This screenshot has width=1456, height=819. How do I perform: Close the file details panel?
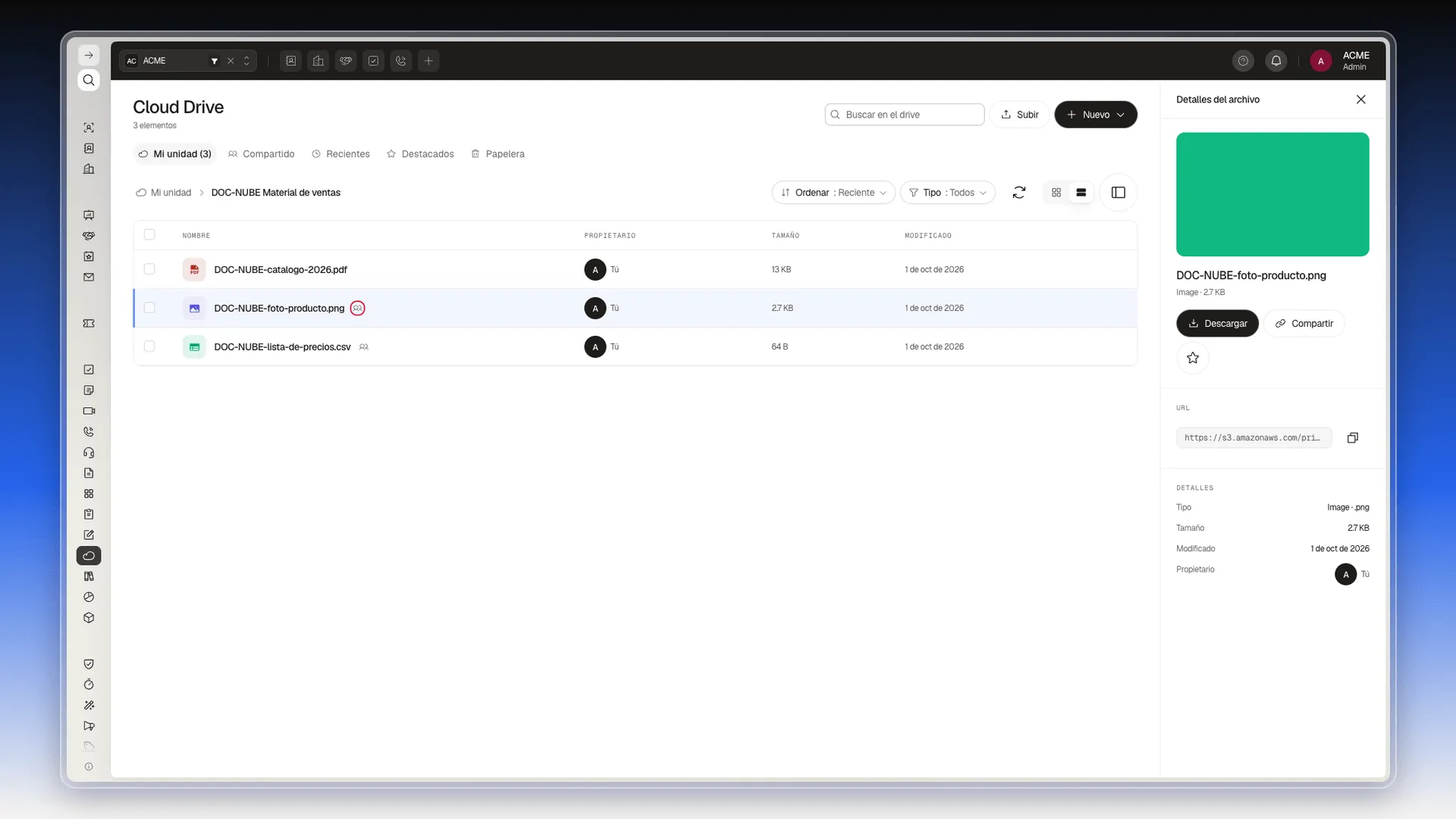pyautogui.click(x=1361, y=99)
